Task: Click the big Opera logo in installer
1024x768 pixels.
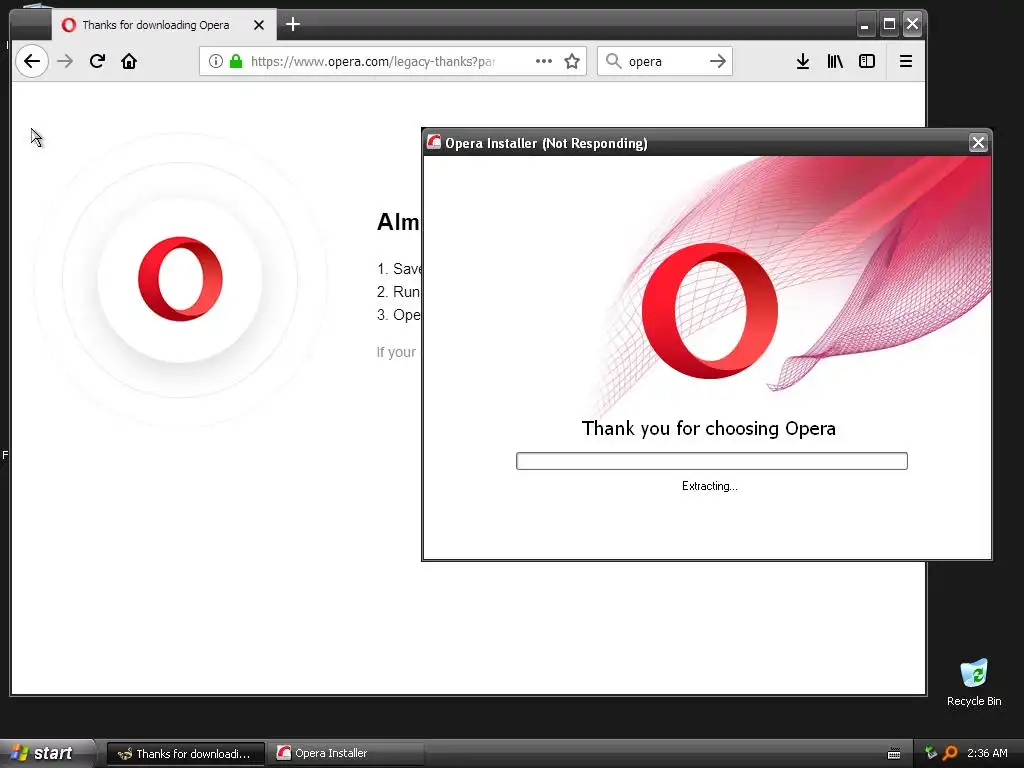Action: point(710,311)
